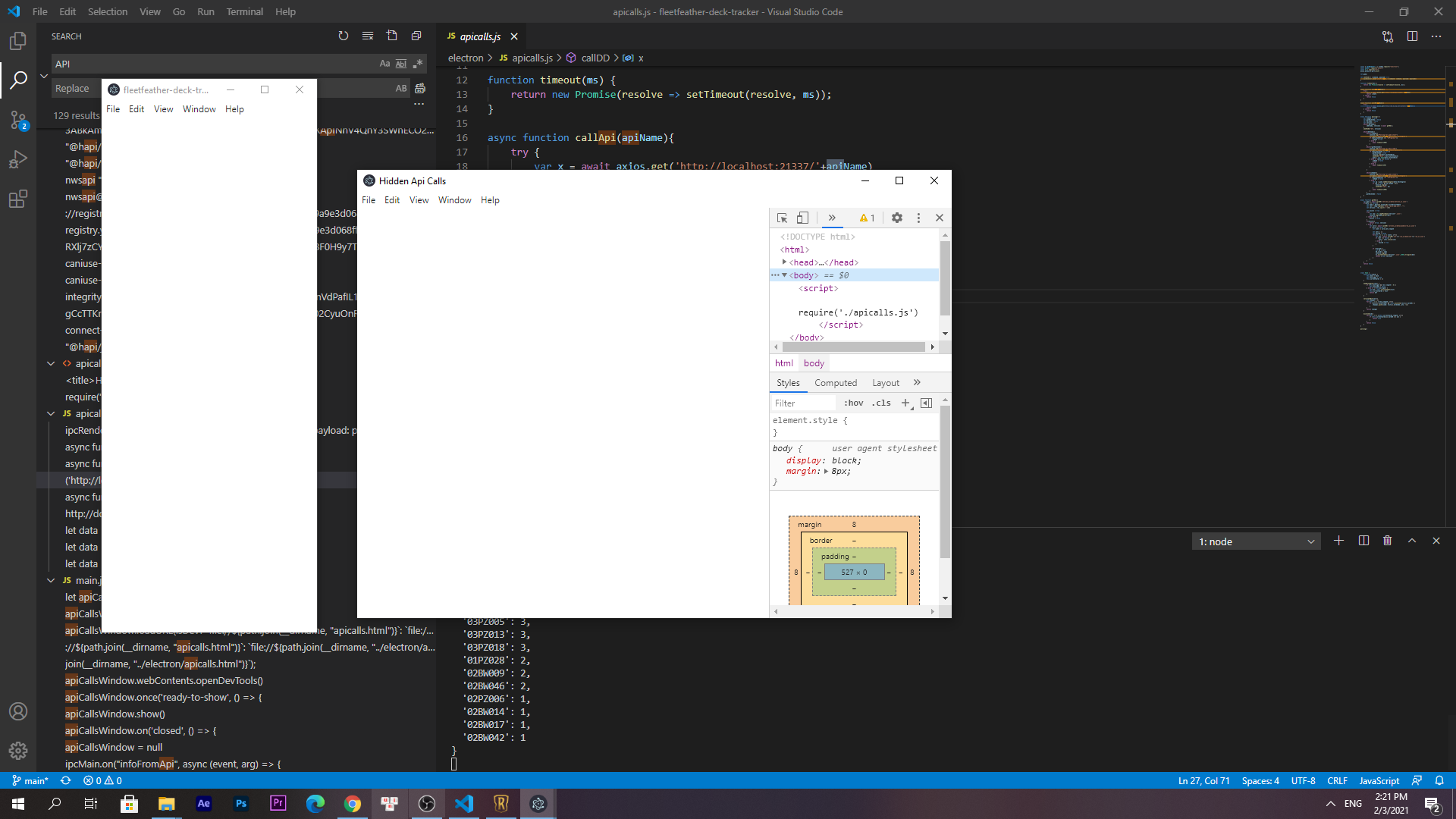Toggle the :hov element state pane
1456x819 pixels.
click(x=854, y=403)
